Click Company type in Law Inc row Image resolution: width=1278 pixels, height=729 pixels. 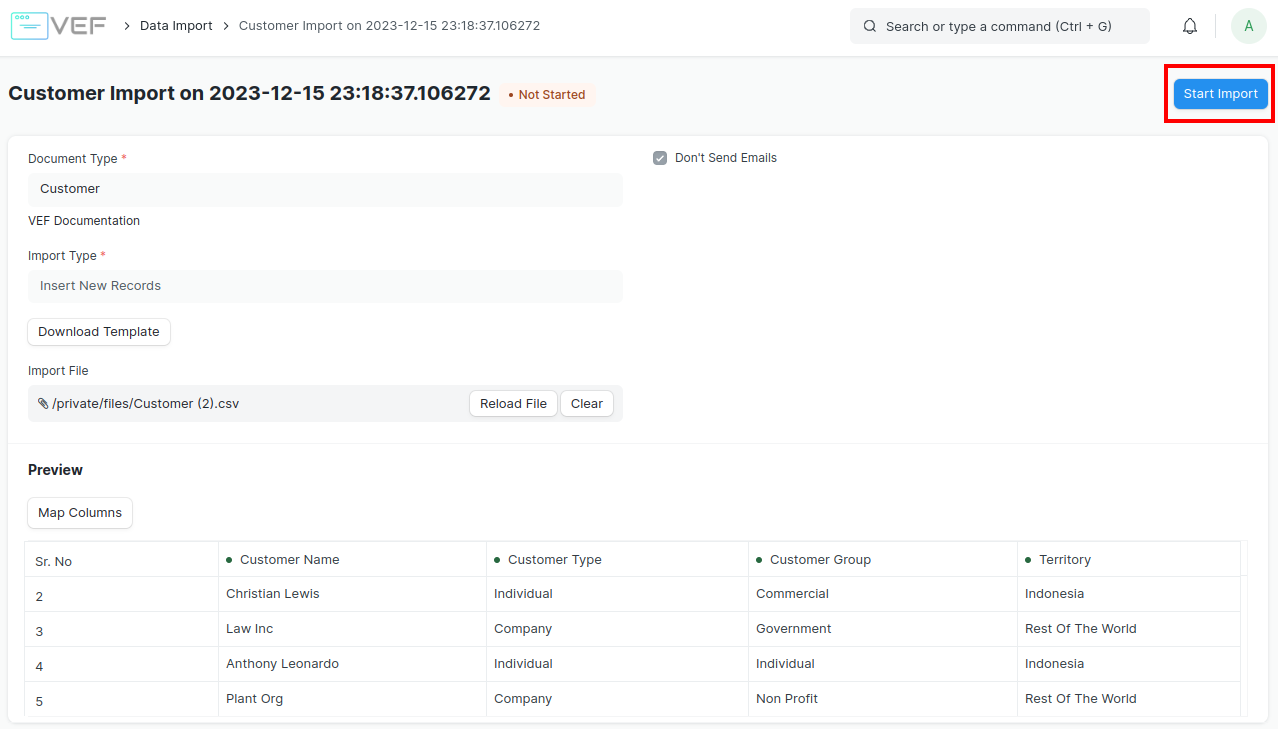click(617, 629)
